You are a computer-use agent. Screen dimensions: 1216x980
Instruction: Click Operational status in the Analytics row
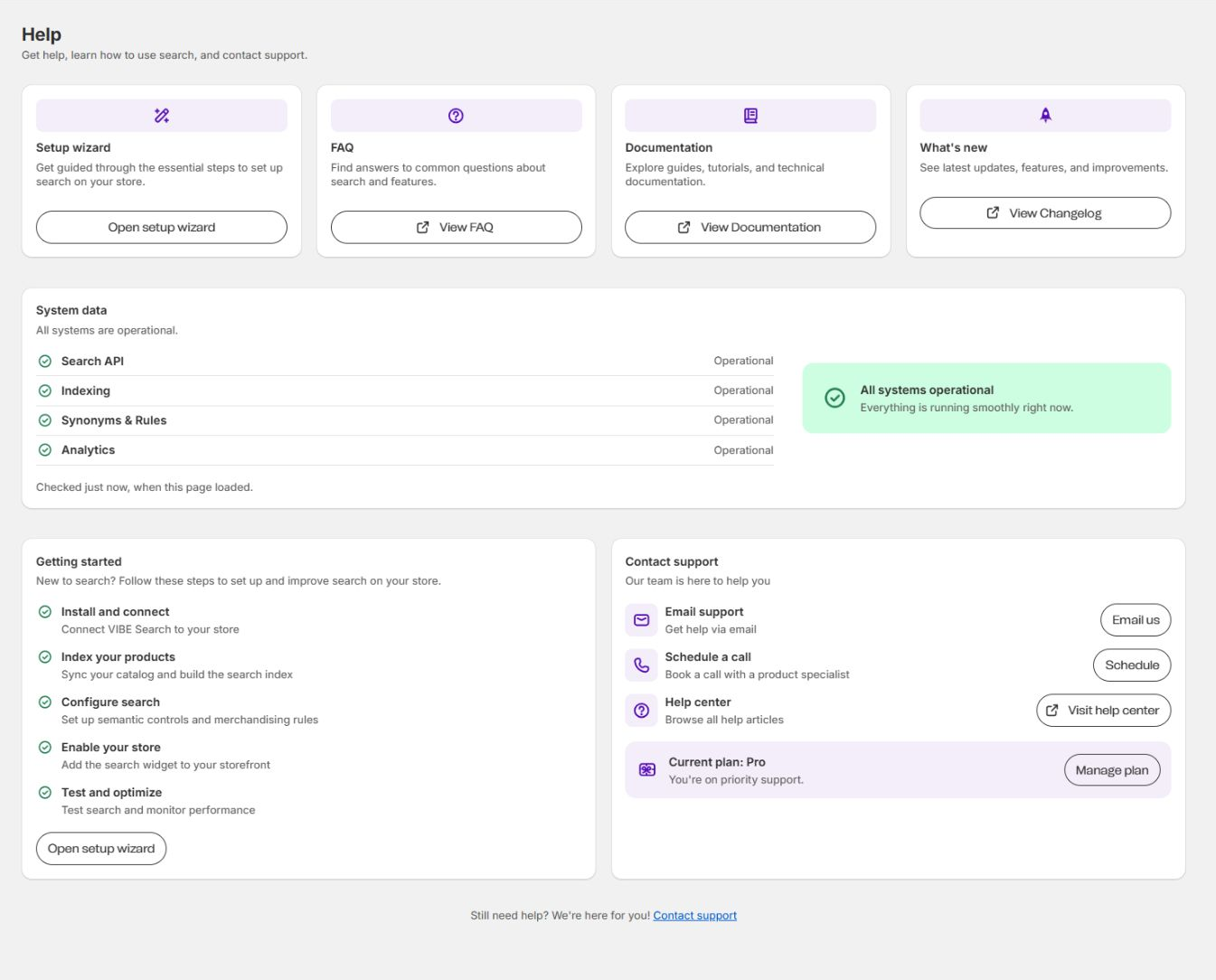(744, 450)
